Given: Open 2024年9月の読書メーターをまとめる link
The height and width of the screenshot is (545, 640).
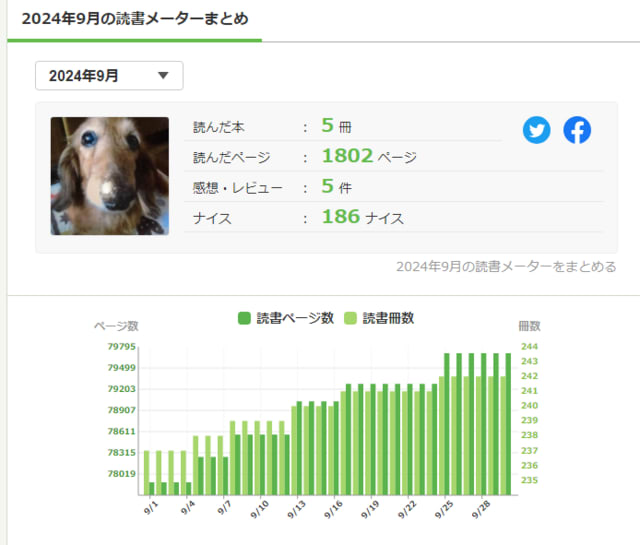Looking at the screenshot, I should [506, 267].
